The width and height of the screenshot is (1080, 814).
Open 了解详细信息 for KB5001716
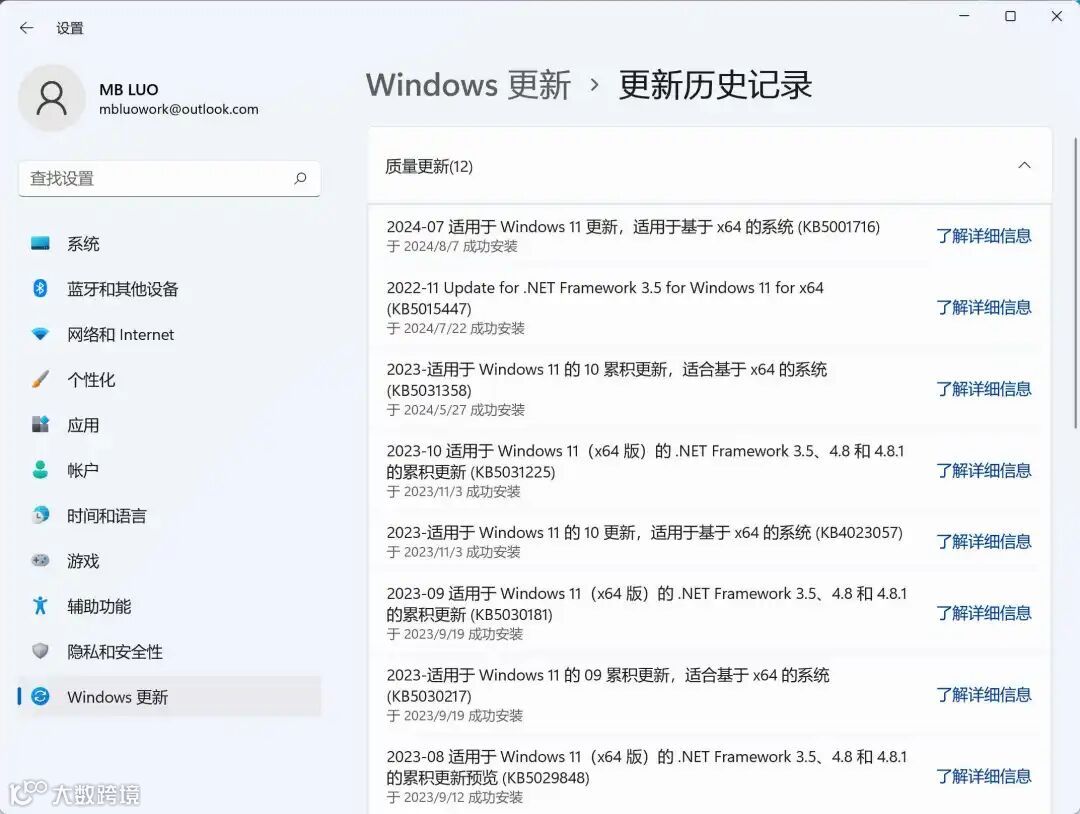[x=984, y=236]
